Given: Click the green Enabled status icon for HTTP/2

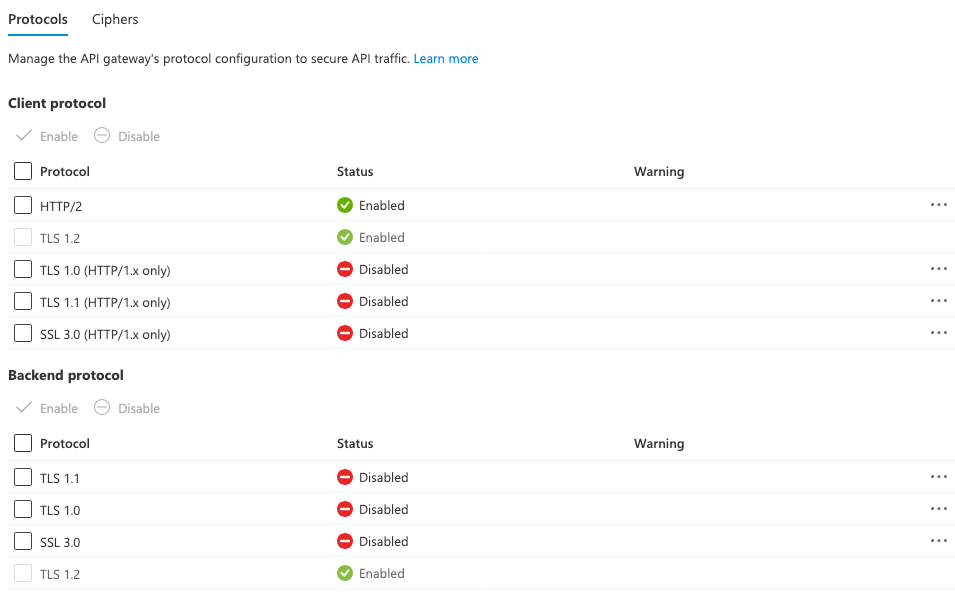Looking at the screenshot, I should [345, 205].
